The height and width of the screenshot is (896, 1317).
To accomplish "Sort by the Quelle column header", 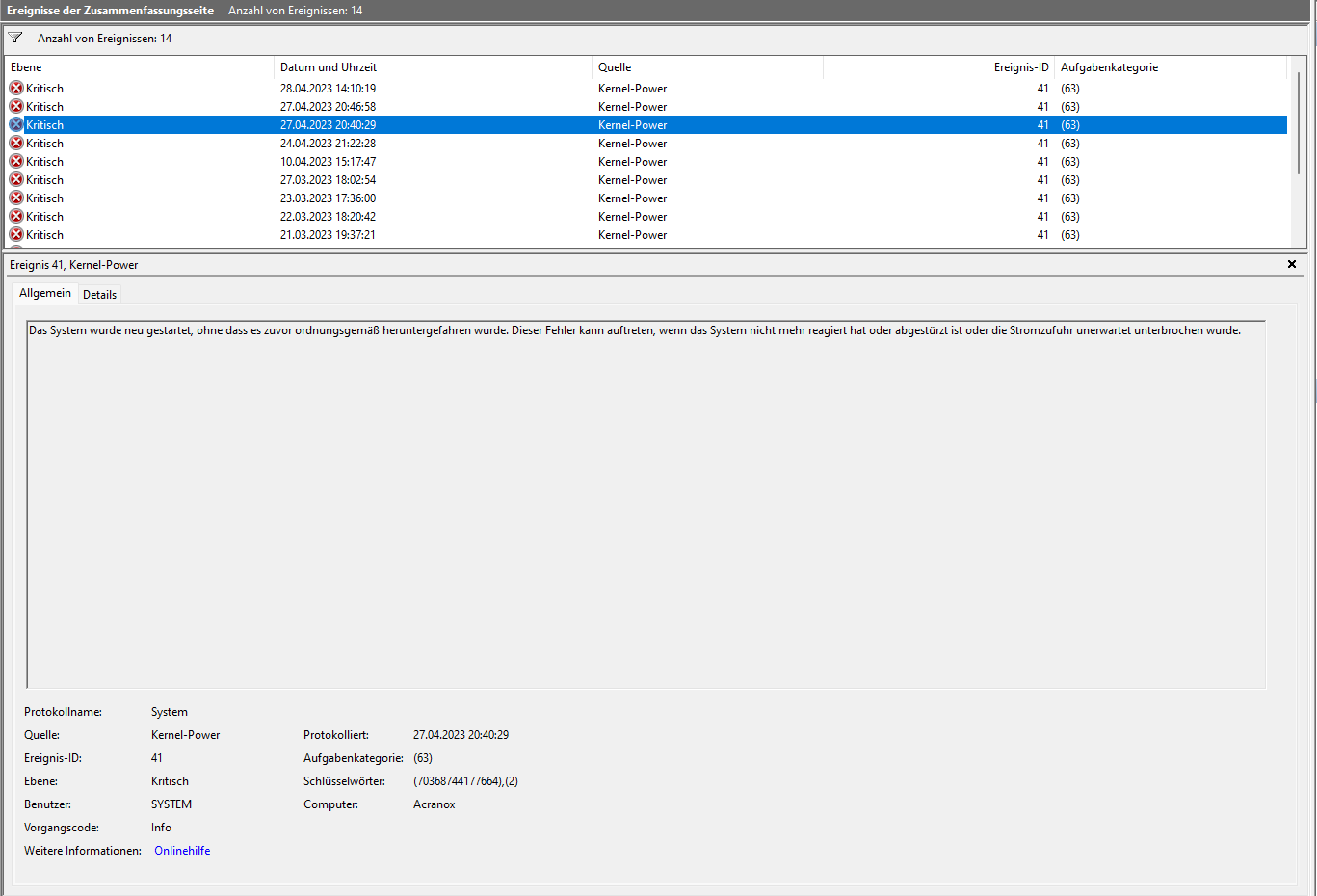I will (707, 67).
